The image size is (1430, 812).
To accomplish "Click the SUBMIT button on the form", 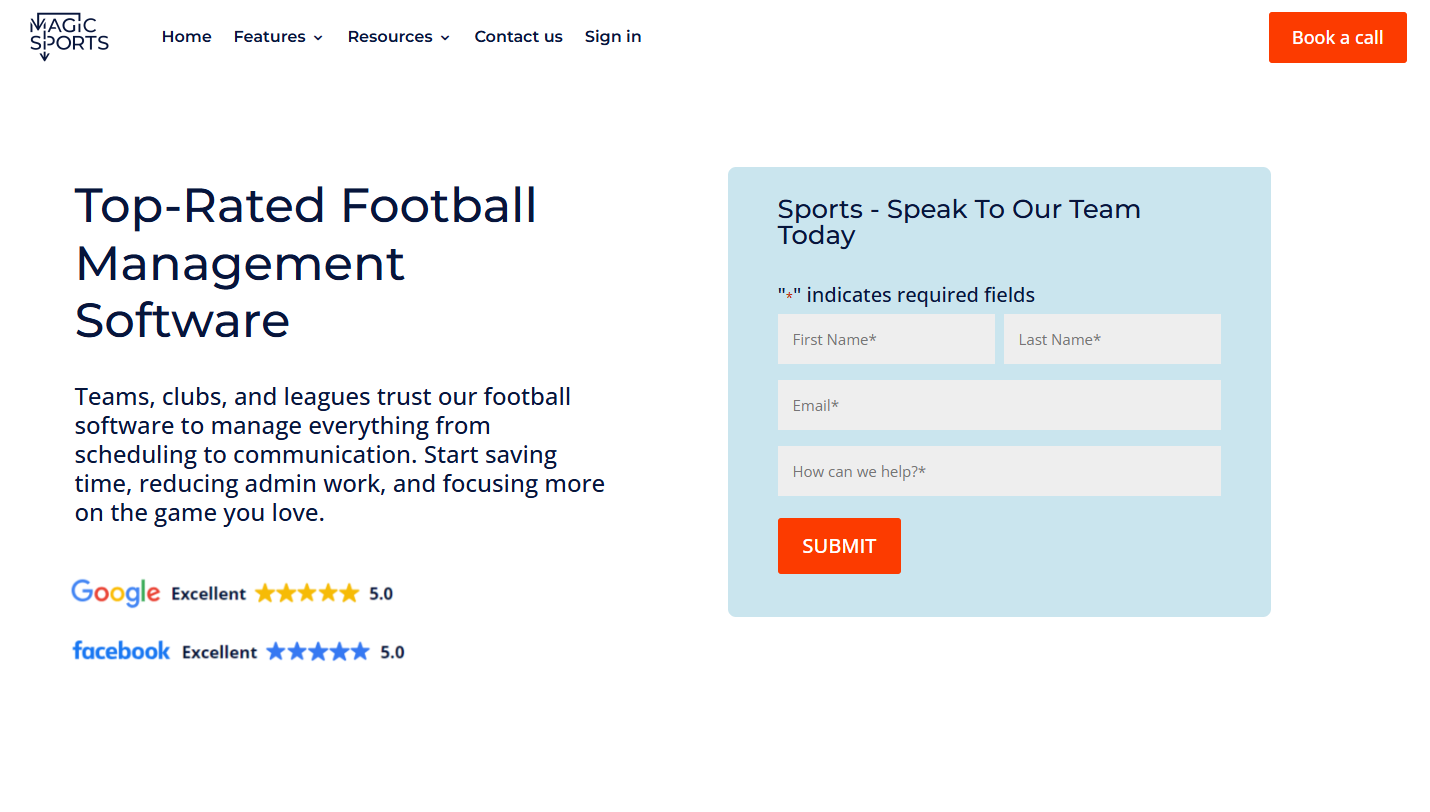I will tap(839, 545).
